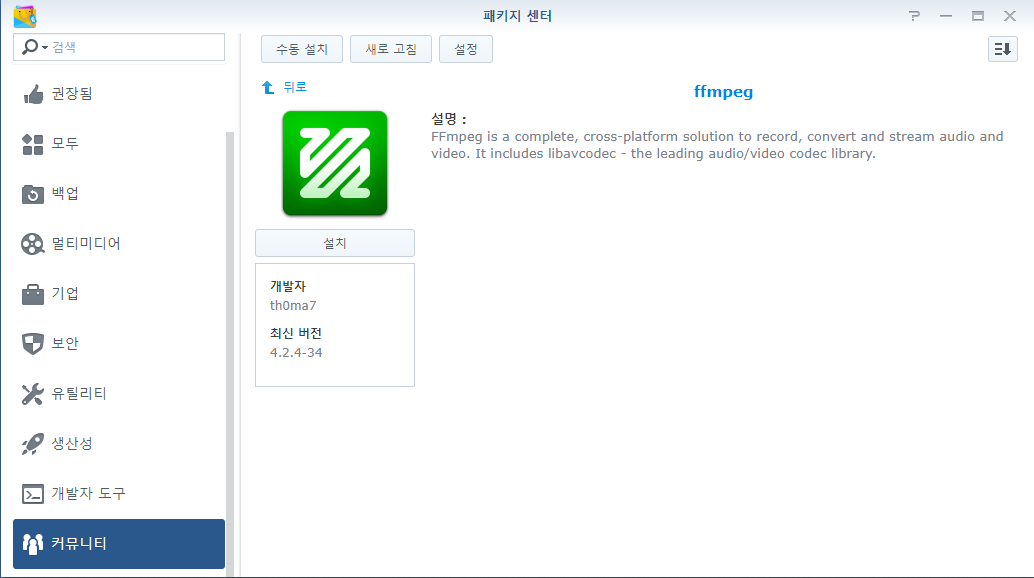Click the terminal icon beside 개발자 도구
1034x578 pixels.
tap(32, 494)
